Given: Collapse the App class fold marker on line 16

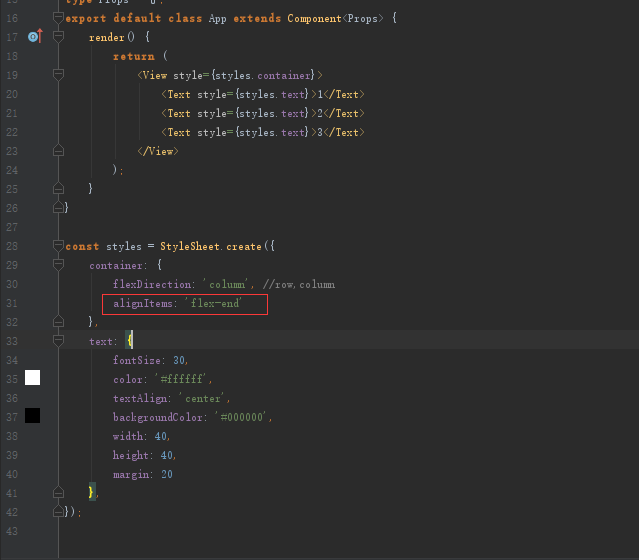Looking at the screenshot, I should tap(58, 18).
